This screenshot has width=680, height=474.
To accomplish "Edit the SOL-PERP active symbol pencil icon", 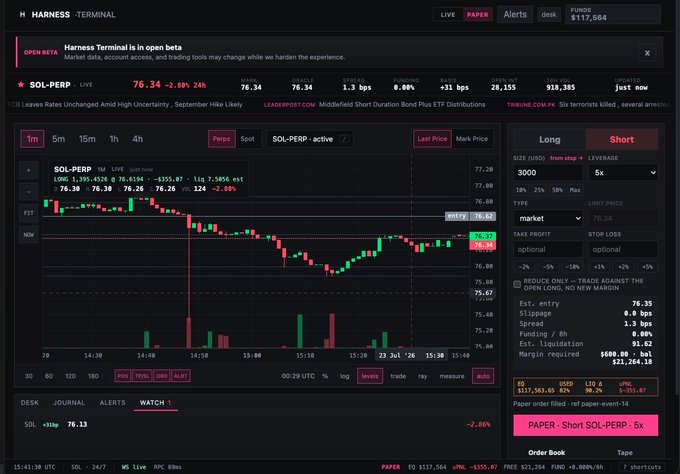I will 344,139.
